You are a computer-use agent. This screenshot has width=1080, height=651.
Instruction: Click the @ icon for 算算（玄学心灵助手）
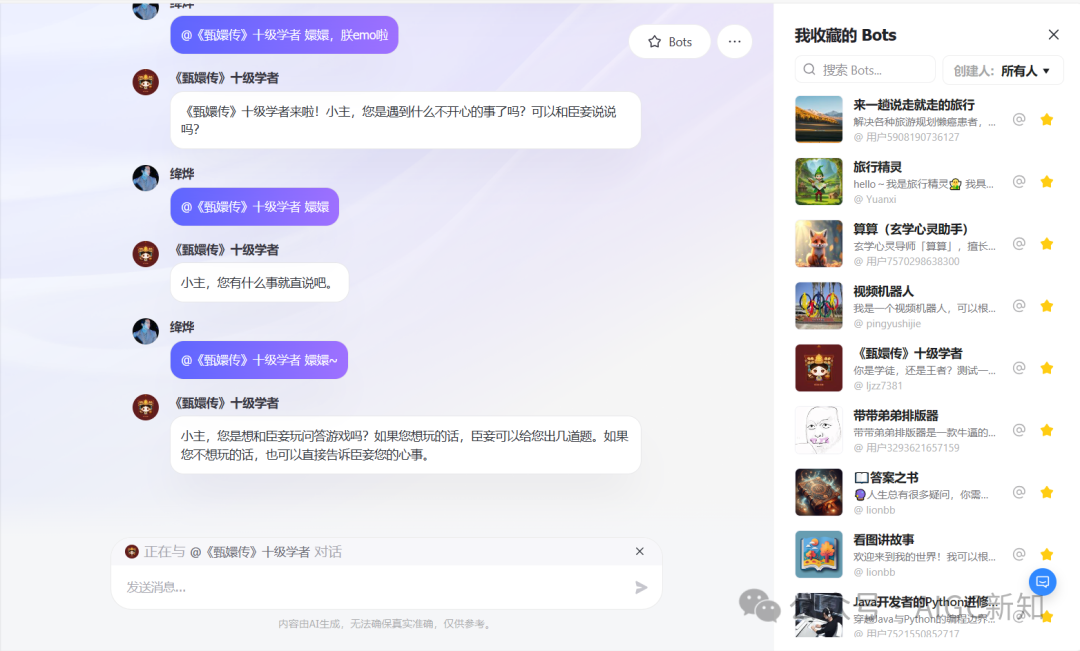1019,244
